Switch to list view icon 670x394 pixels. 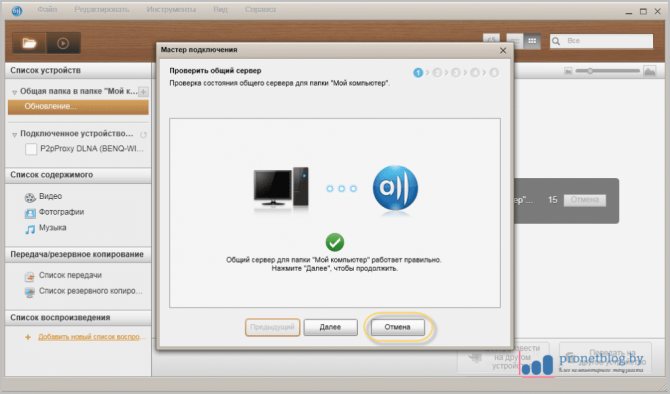pos(515,41)
